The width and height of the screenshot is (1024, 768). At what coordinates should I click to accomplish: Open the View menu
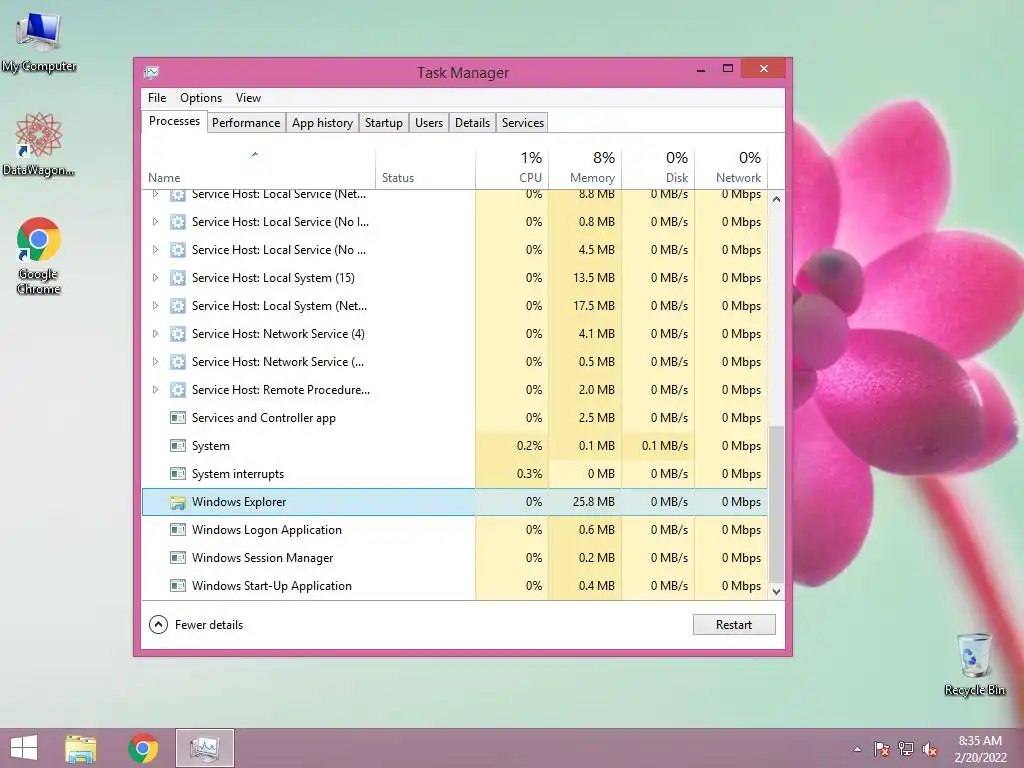pos(248,98)
